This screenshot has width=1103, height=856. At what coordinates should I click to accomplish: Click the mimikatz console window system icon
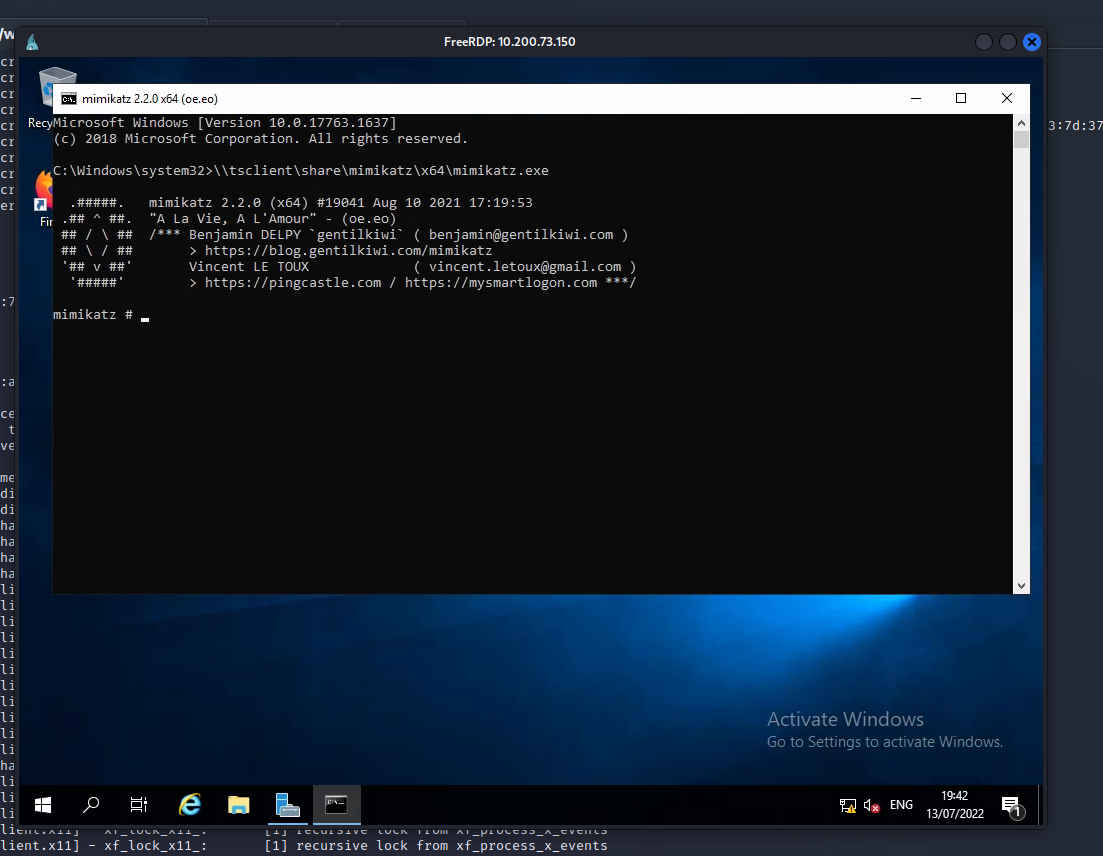[69, 99]
